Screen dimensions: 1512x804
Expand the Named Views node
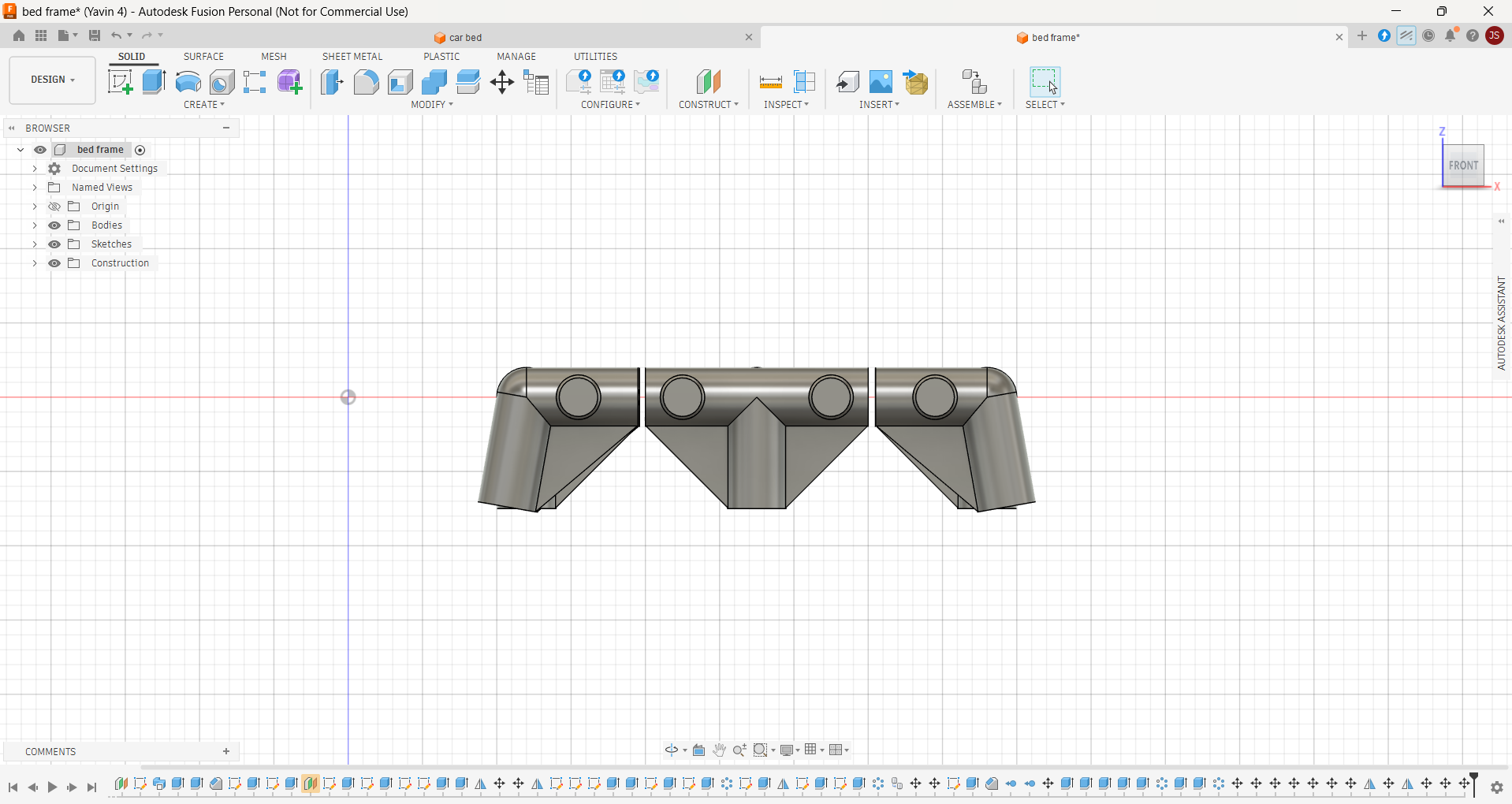35,188
